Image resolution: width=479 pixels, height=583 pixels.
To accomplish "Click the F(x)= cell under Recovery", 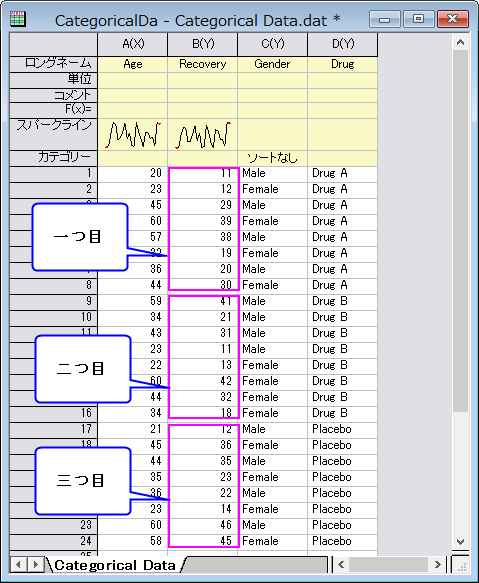I will tap(203, 110).
